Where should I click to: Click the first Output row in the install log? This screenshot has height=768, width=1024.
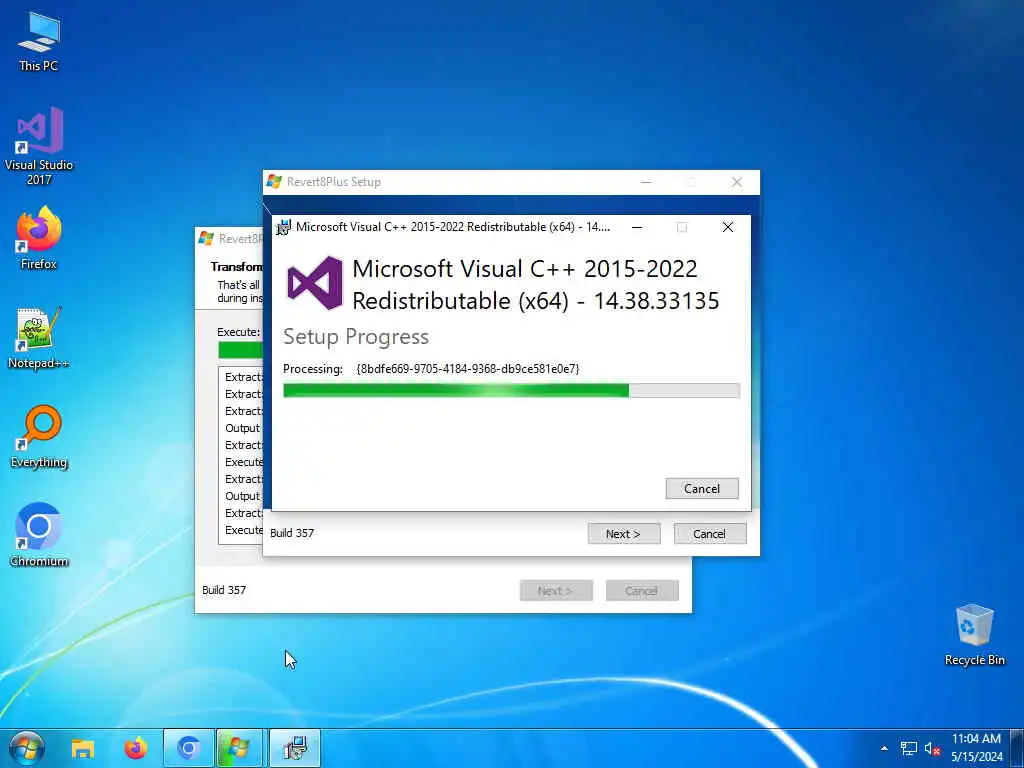pyautogui.click(x=243, y=428)
